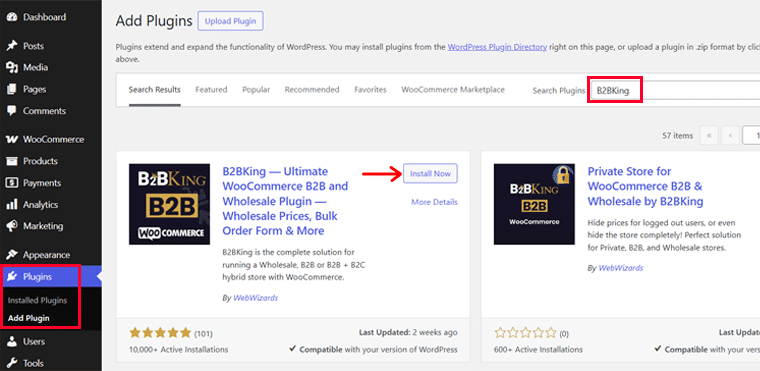Click the Media icon in sidebar
The width and height of the screenshot is (760, 371).
[12, 67]
